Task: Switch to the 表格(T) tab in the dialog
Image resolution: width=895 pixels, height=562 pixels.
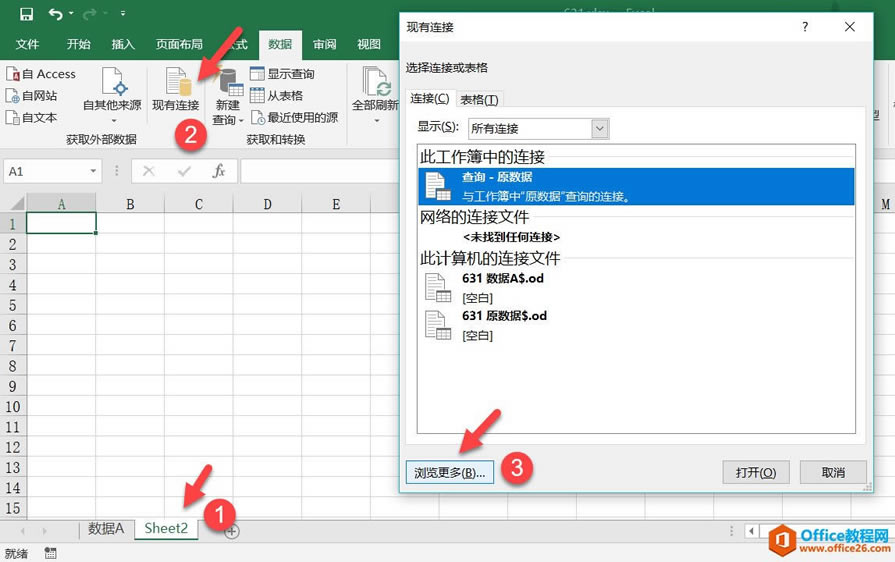Action: click(479, 100)
